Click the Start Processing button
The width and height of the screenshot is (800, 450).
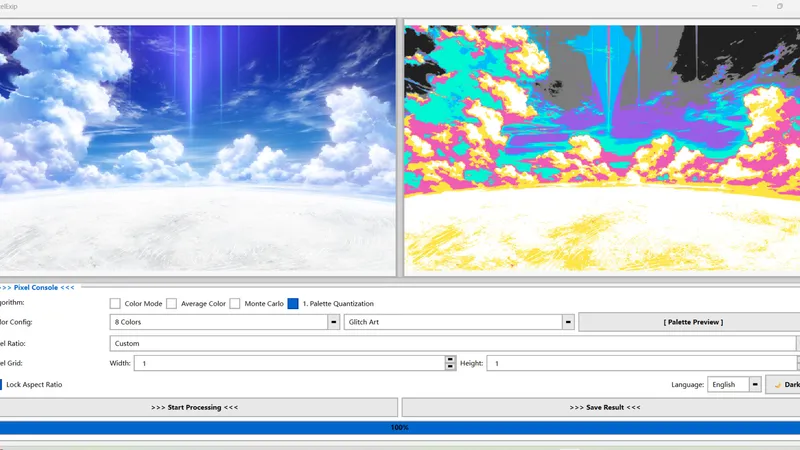[195, 407]
